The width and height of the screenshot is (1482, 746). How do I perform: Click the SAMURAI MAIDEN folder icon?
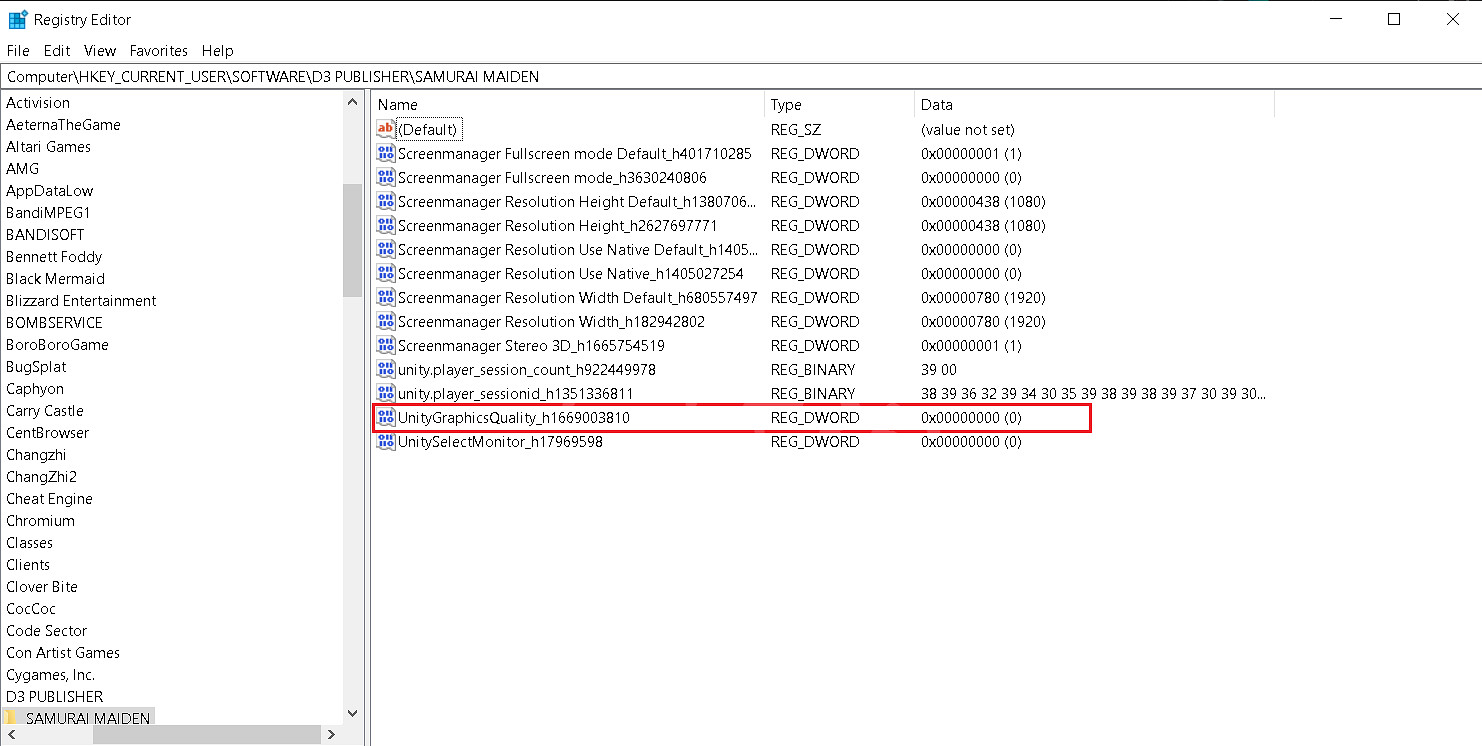(x=12, y=718)
